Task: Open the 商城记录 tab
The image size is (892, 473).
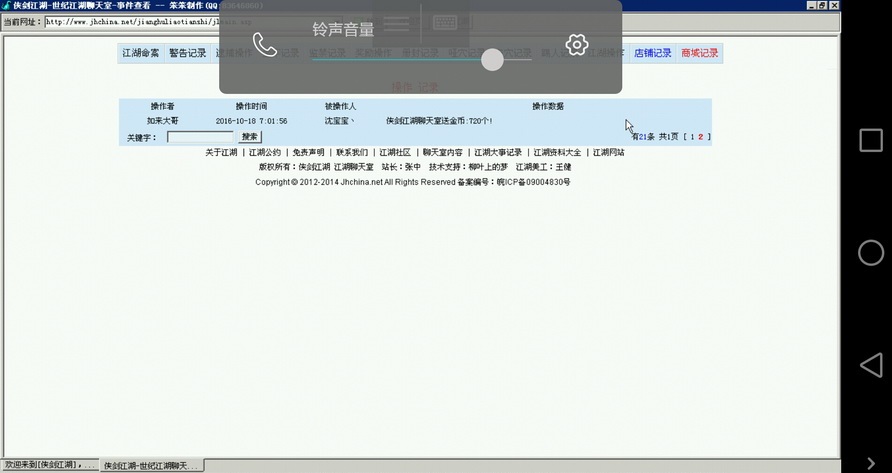Action: (x=699, y=53)
